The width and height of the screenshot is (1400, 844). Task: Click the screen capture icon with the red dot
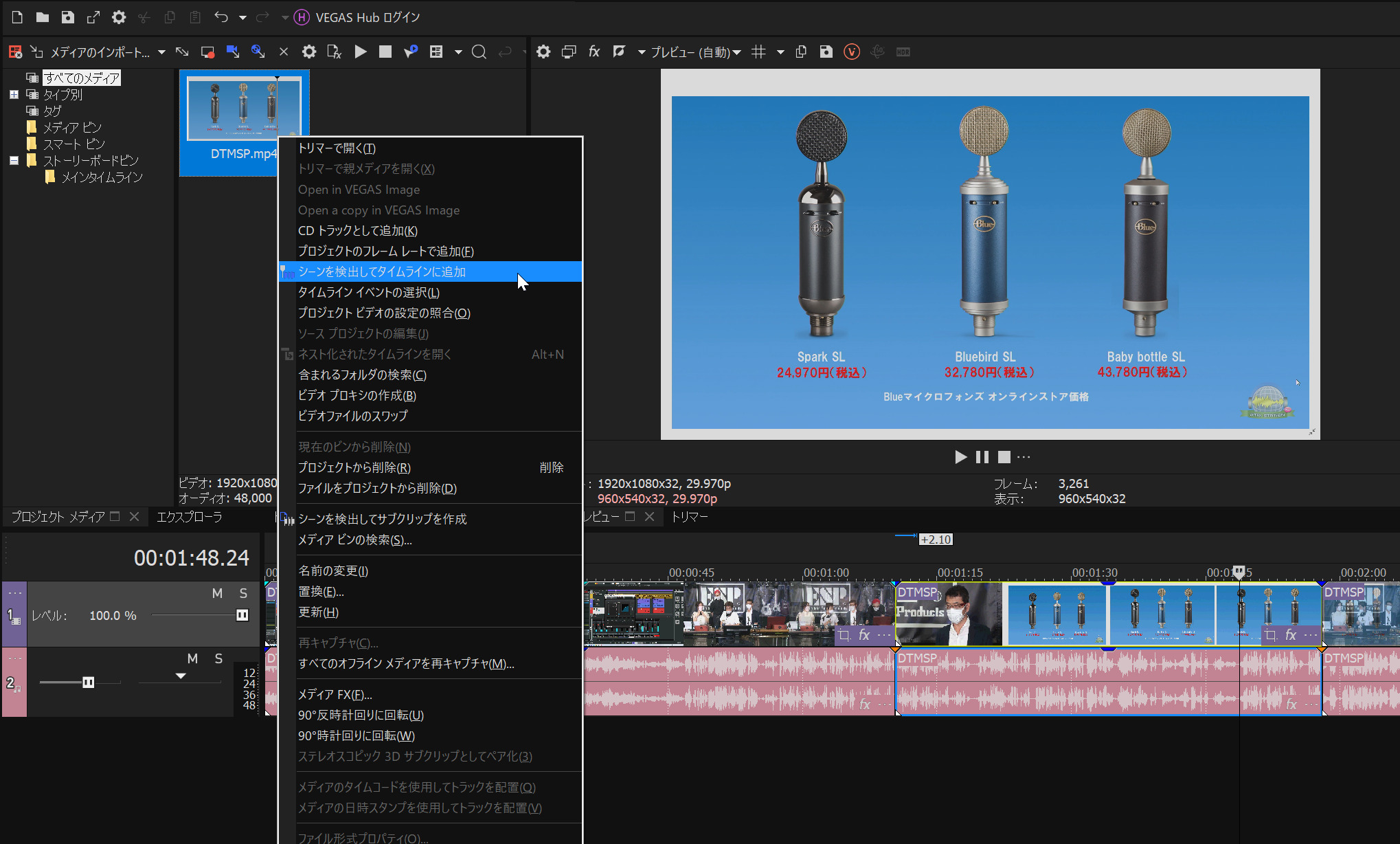pos(207,52)
